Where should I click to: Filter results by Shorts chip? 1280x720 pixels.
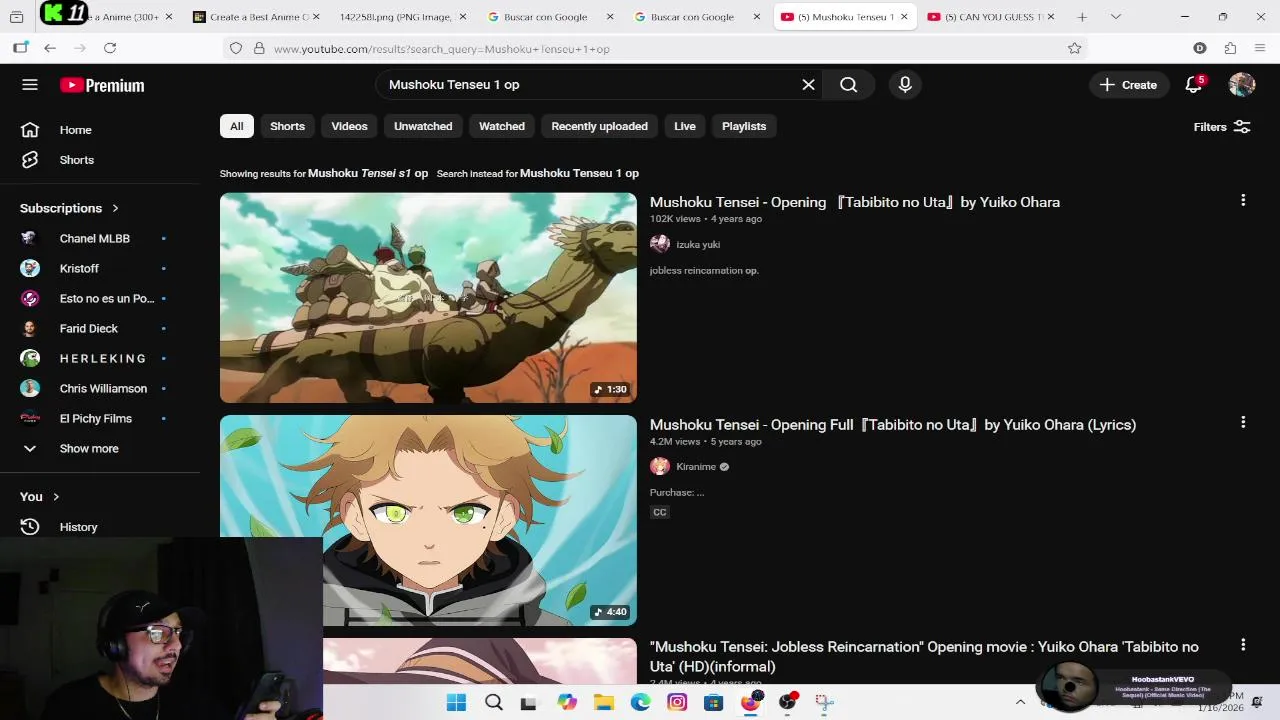pos(287,126)
